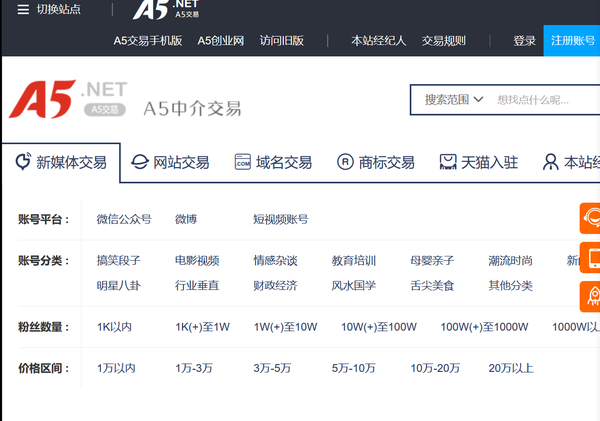The width and height of the screenshot is (600, 421).
Task: Select category 电影视频
Action: coord(197,261)
